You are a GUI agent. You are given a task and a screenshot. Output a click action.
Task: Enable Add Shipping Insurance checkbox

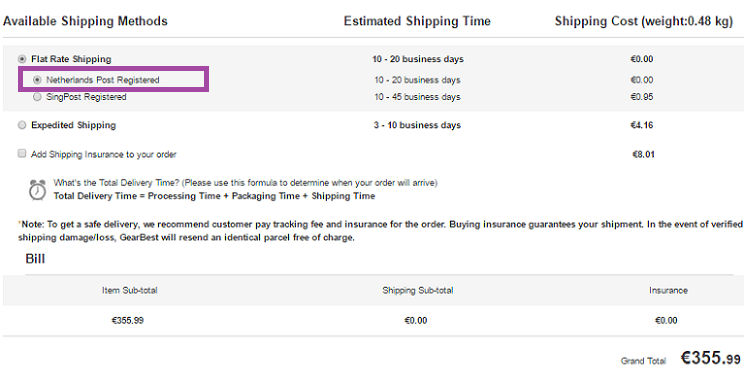pyautogui.click(x=22, y=153)
